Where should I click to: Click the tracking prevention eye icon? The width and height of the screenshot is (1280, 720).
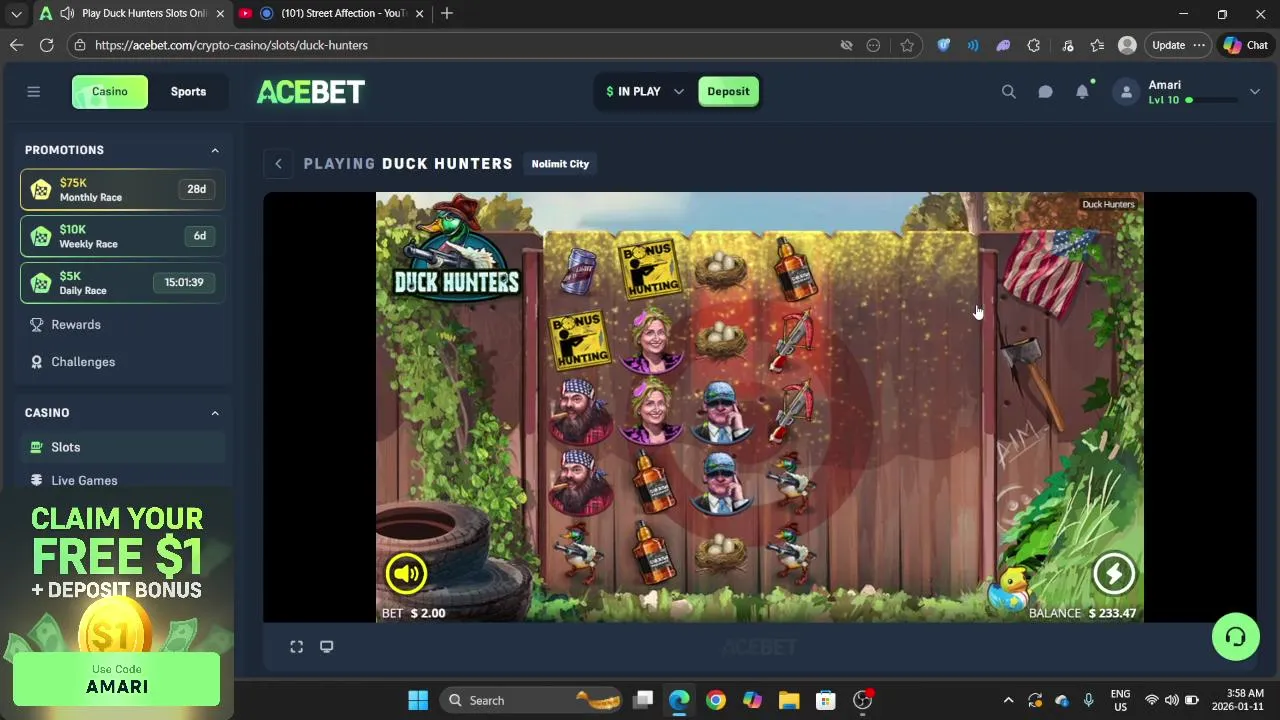(x=846, y=45)
